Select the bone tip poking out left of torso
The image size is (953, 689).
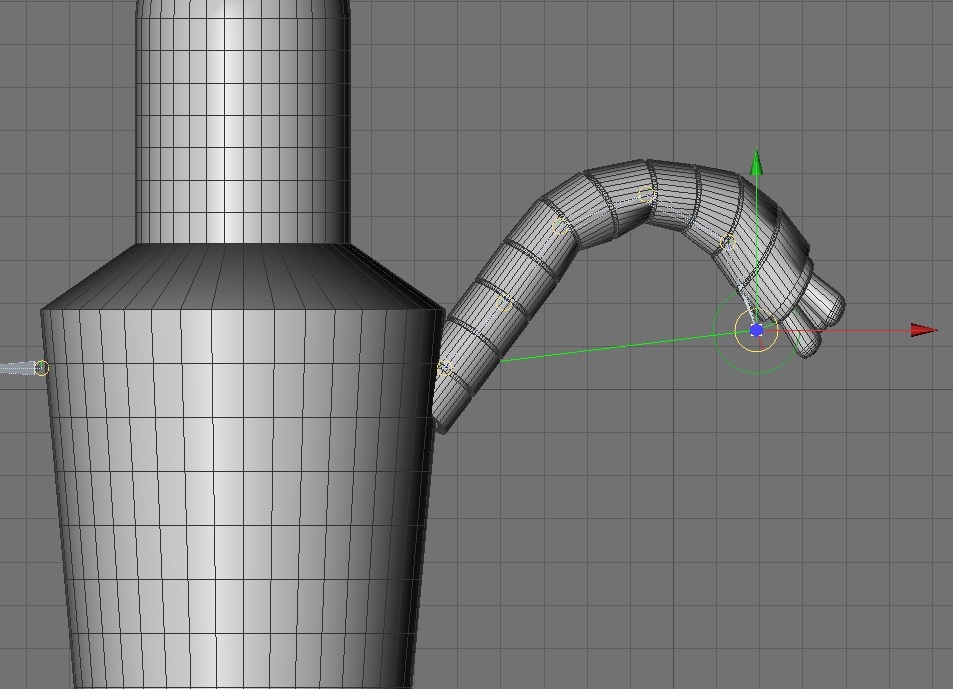pyautogui.click(x=13, y=368)
